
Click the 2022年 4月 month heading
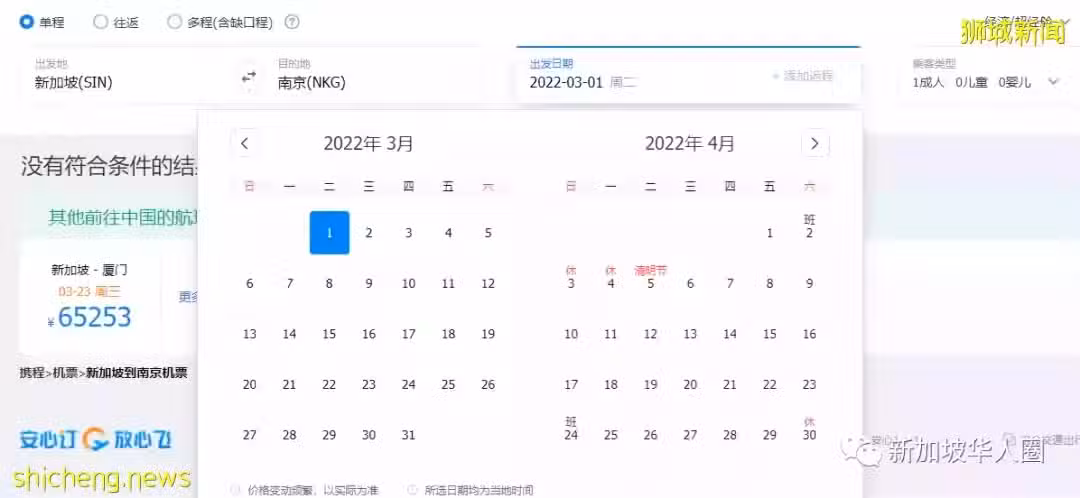coord(689,144)
